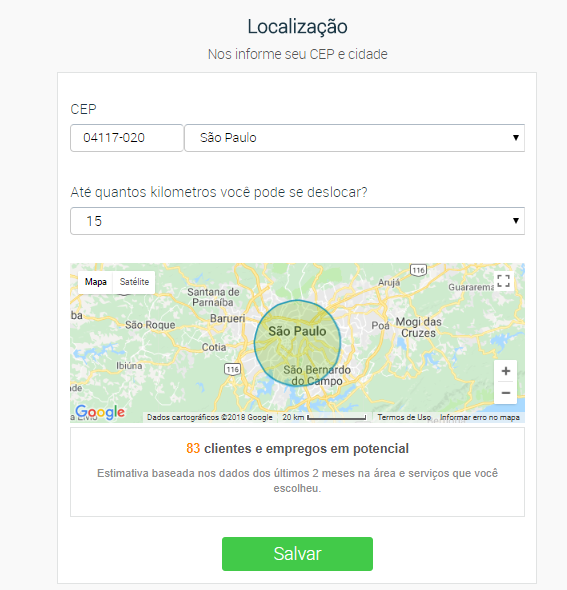
Task: Click the city dropdown arrow
Action: (x=516, y=138)
